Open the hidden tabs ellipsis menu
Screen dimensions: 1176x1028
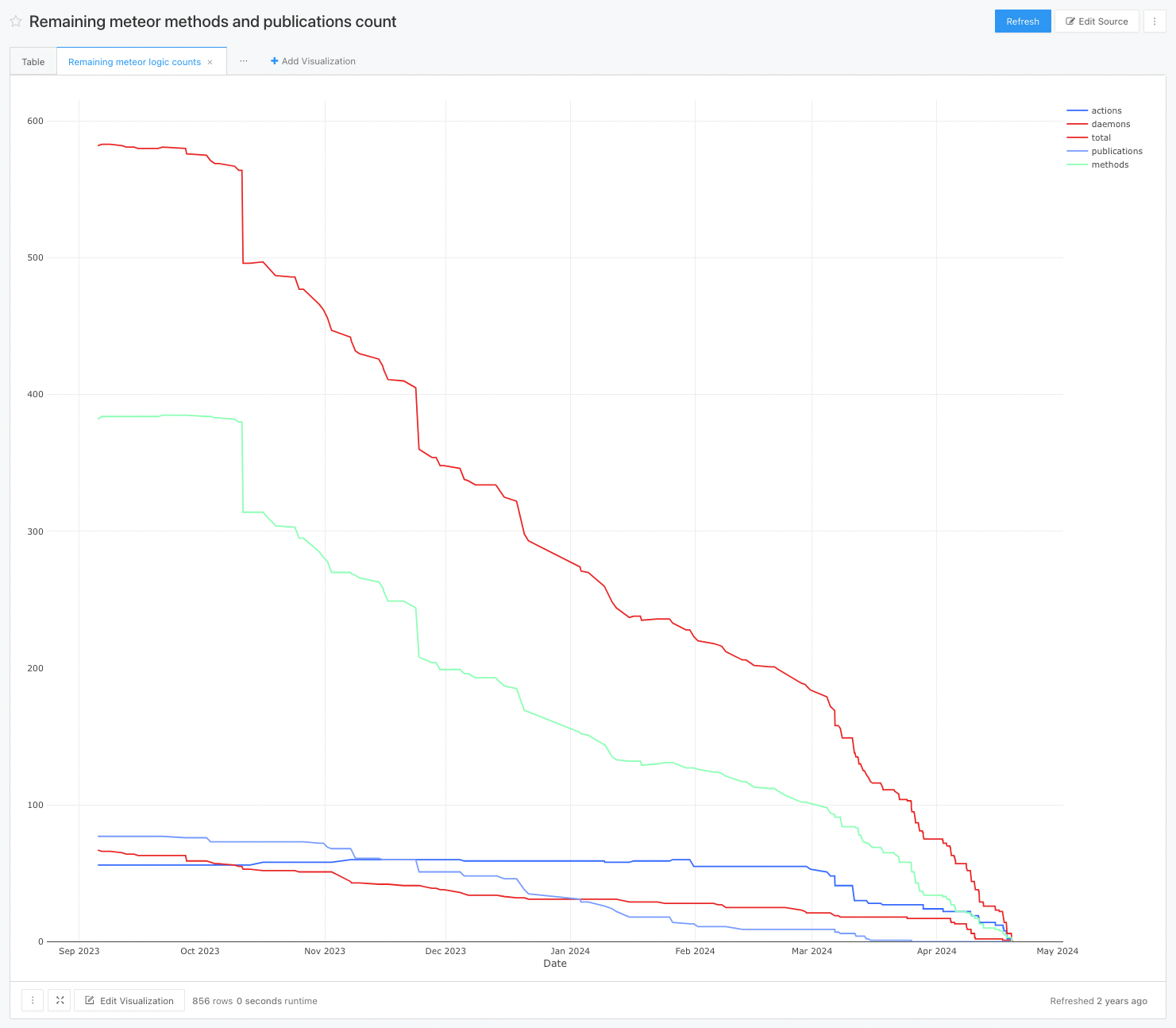pos(243,61)
